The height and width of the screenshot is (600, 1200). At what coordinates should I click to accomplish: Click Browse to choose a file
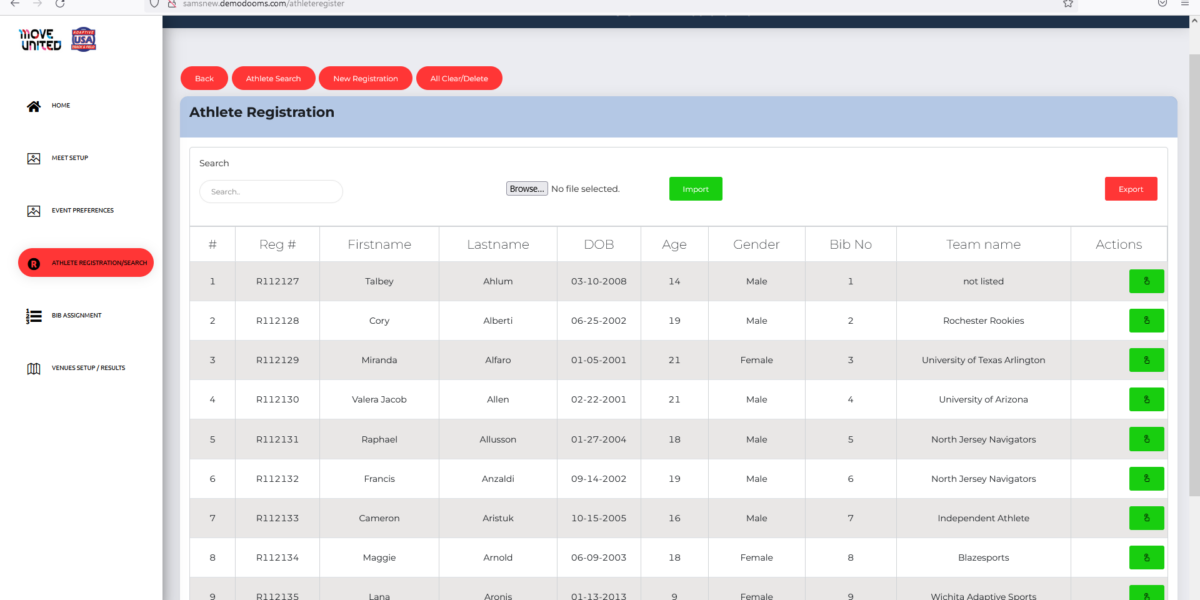527,189
